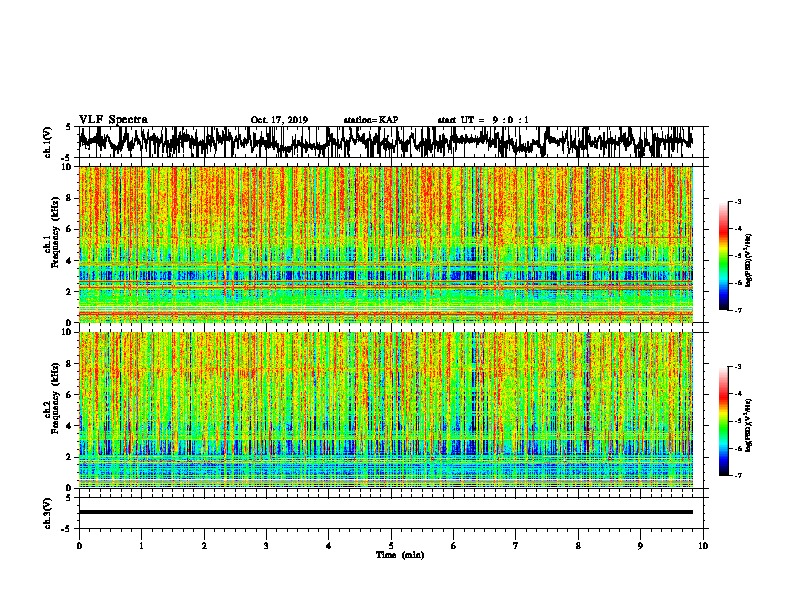Image resolution: width=792 pixels, height=612 pixels.
Task: Click the ch.3 flat black voltage trace
Action: tap(386, 512)
